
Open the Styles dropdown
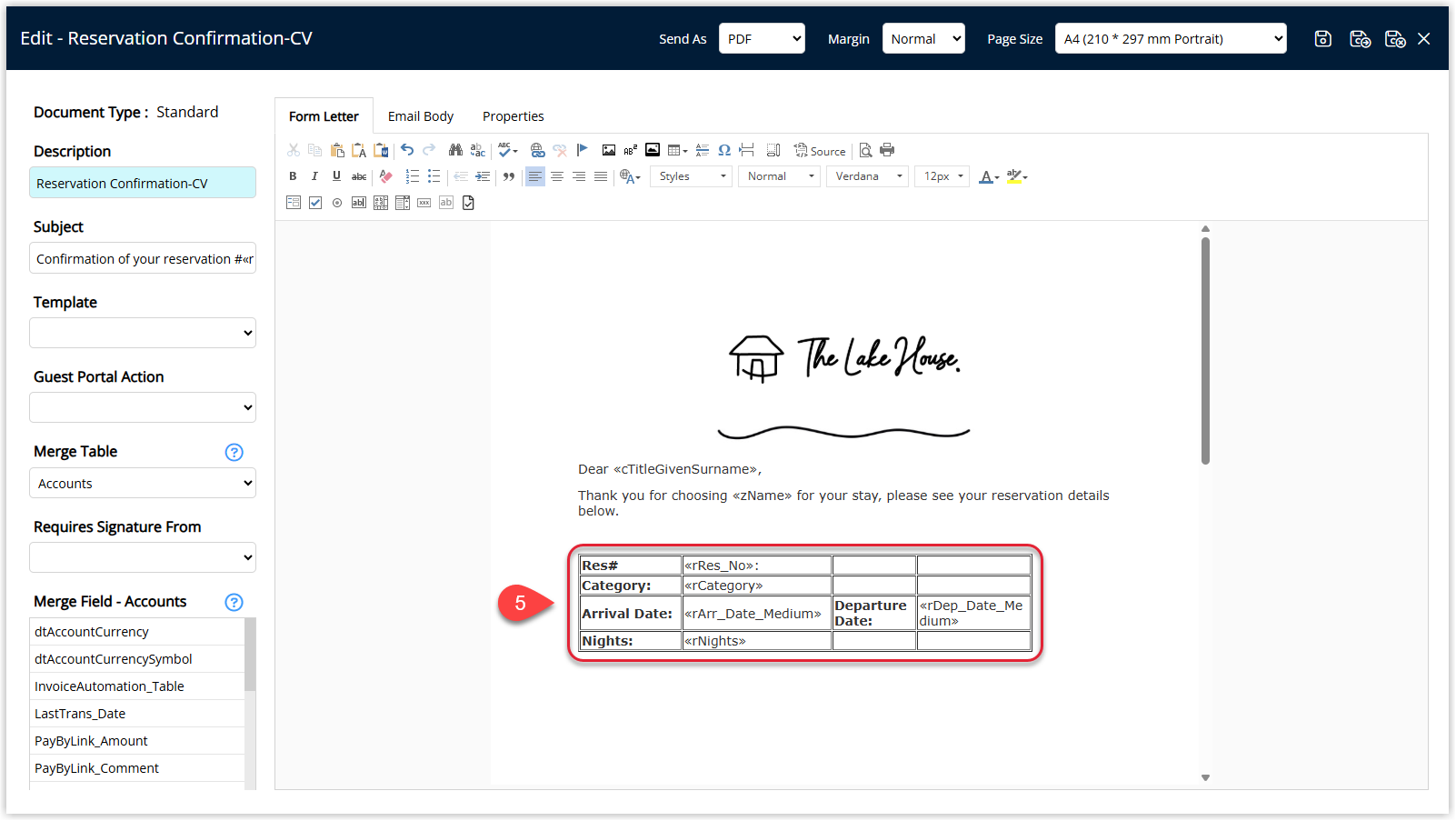[692, 176]
